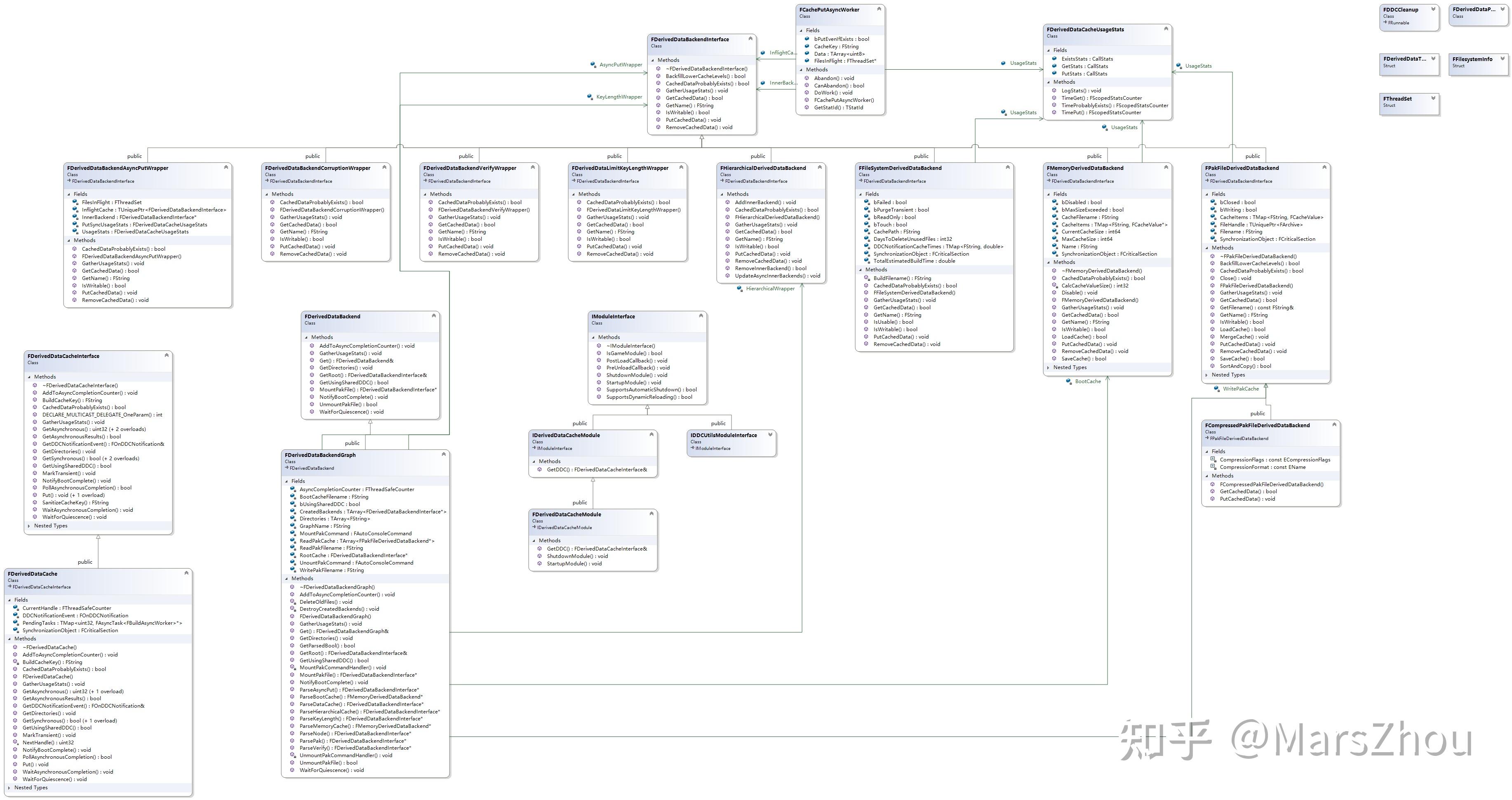Click the CompressionFlags field in FCompressedPakFileDerivedDataBackend
This screenshot has width=1512, height=800.
click(x=1274, y=459)
